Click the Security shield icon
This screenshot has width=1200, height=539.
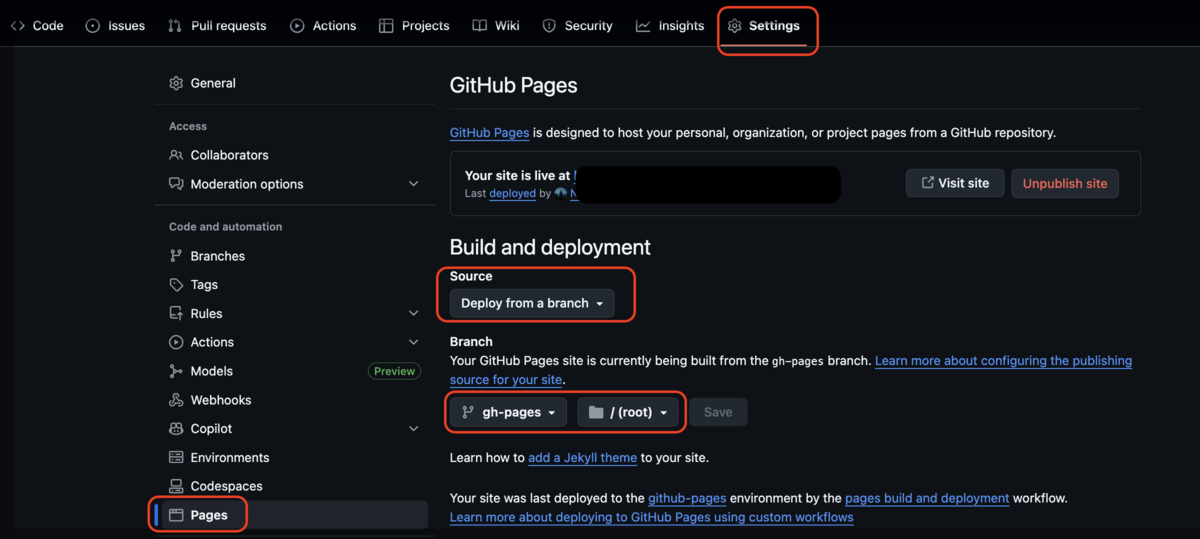(549, 26)
